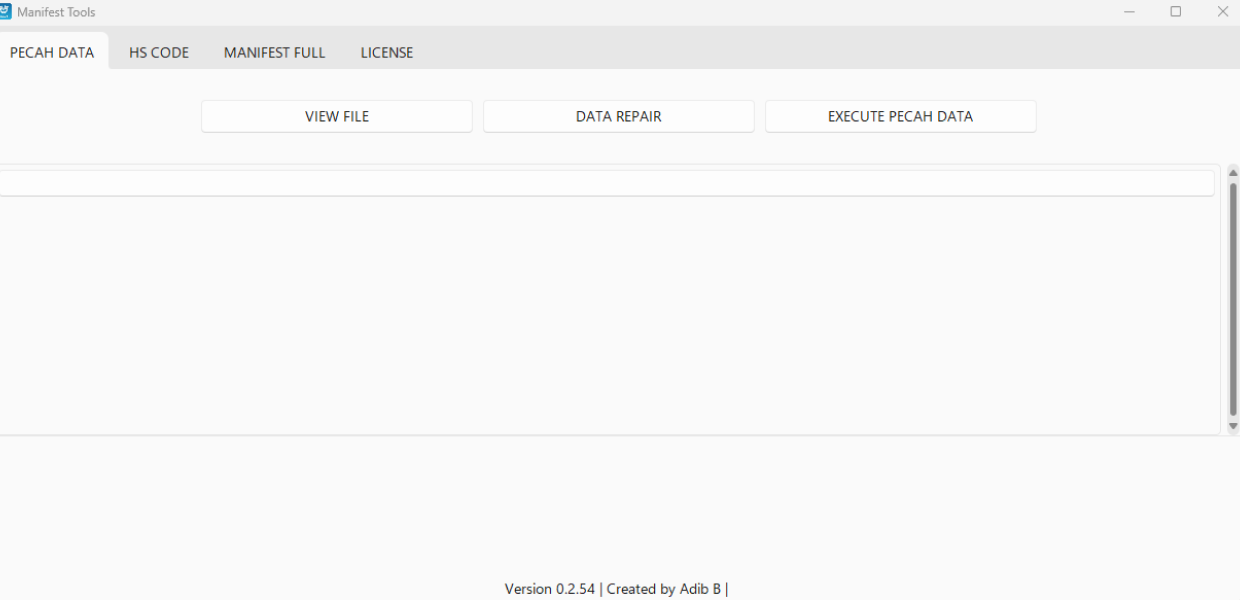Viewport: 1240px width, 600px height.
Task: Click the scrollbar down arrow
Action: coord(1233,426)
